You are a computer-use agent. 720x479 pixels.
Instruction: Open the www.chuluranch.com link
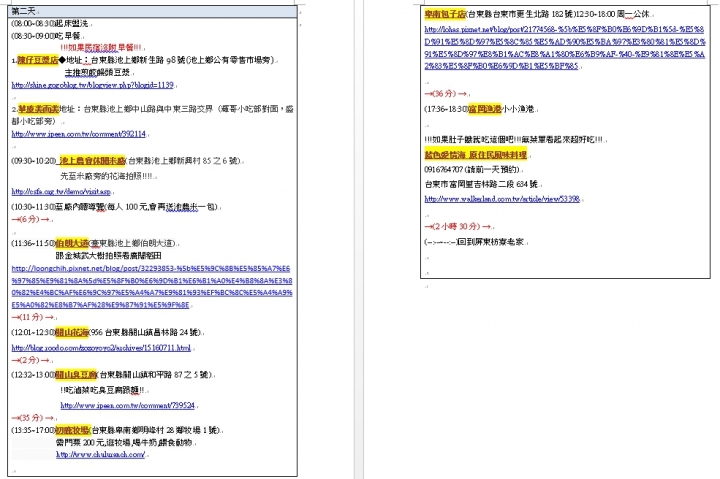pyautogui.click(x=101, y=454)
